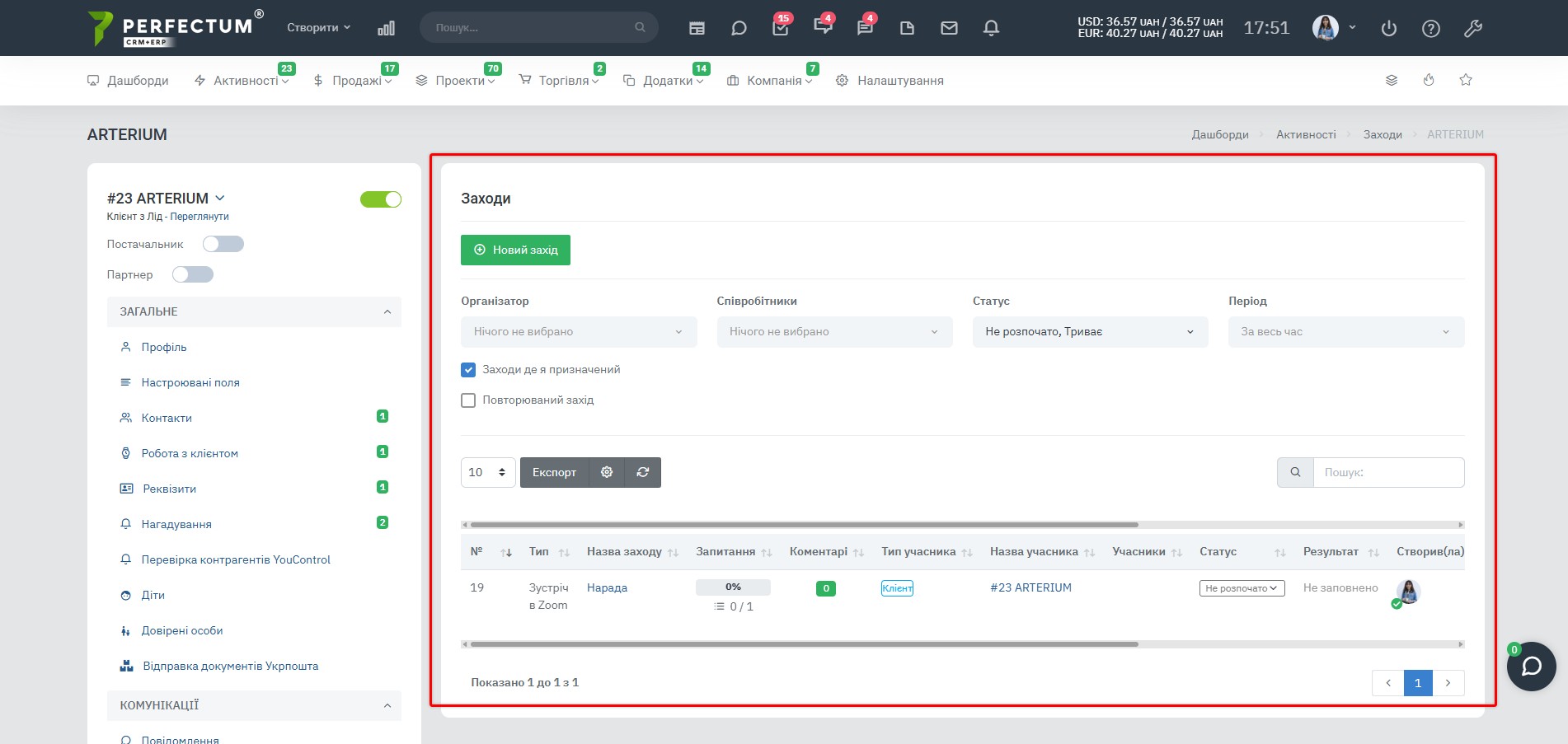Click the table settings gear button
Image resolution: width=1568 pixels, height=744 pixels.
click(x=607, y=472)
